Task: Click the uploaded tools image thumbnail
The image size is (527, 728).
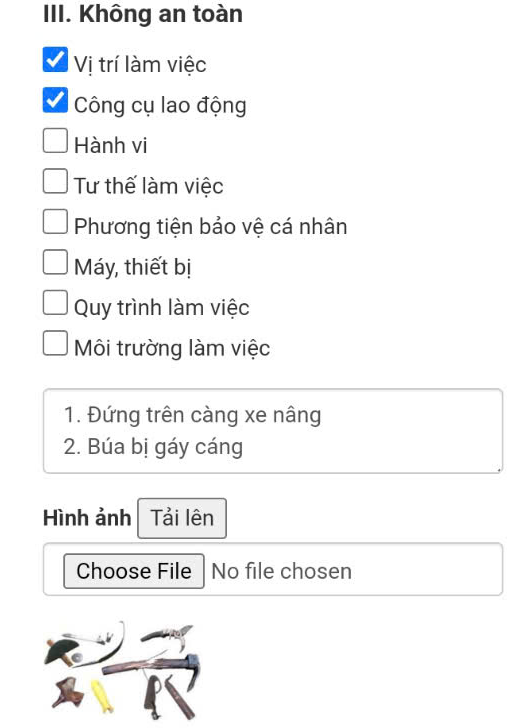Action: point(123,671)
